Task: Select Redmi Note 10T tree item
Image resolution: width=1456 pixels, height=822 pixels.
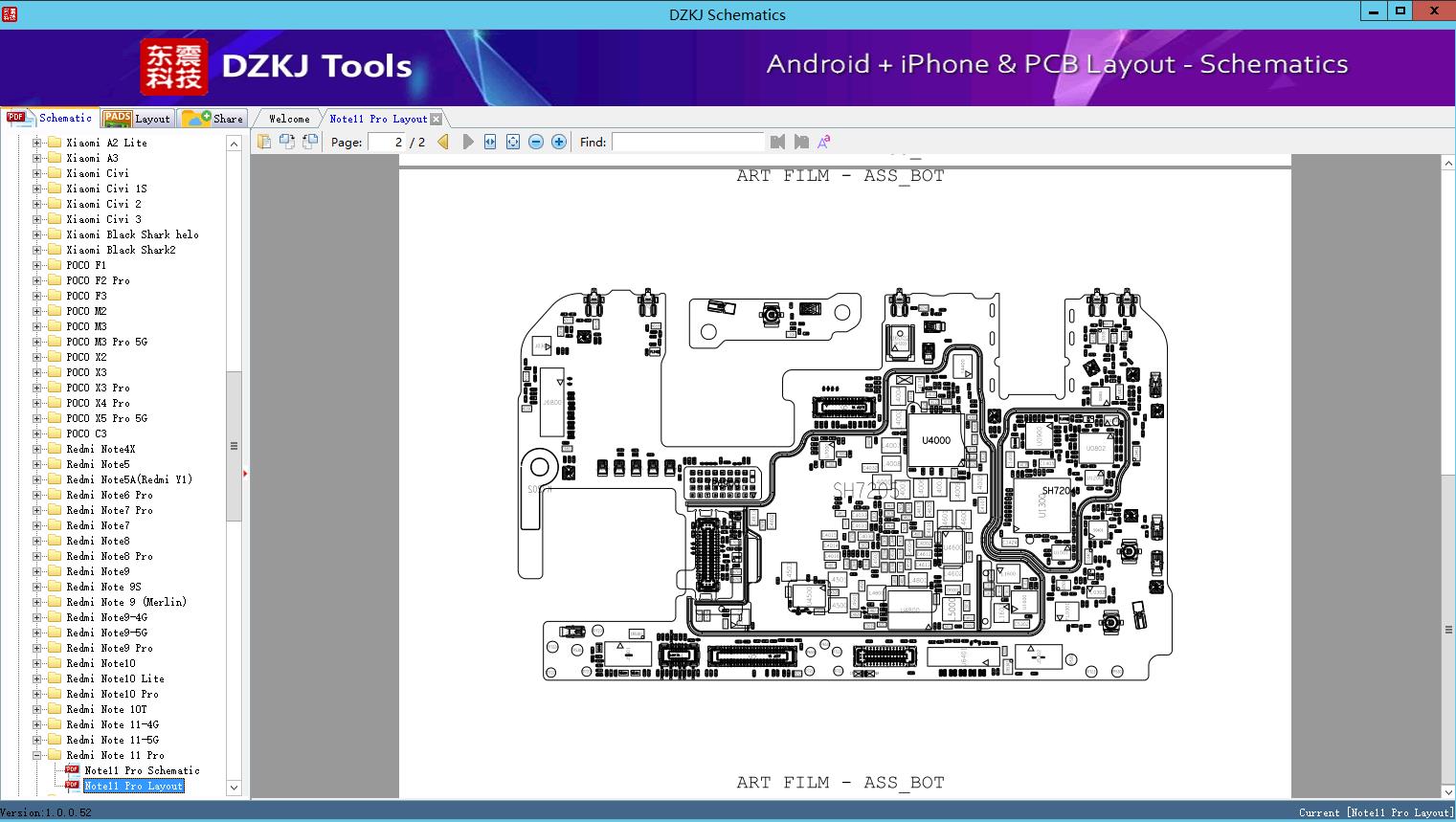Action: tap(106, 709)
